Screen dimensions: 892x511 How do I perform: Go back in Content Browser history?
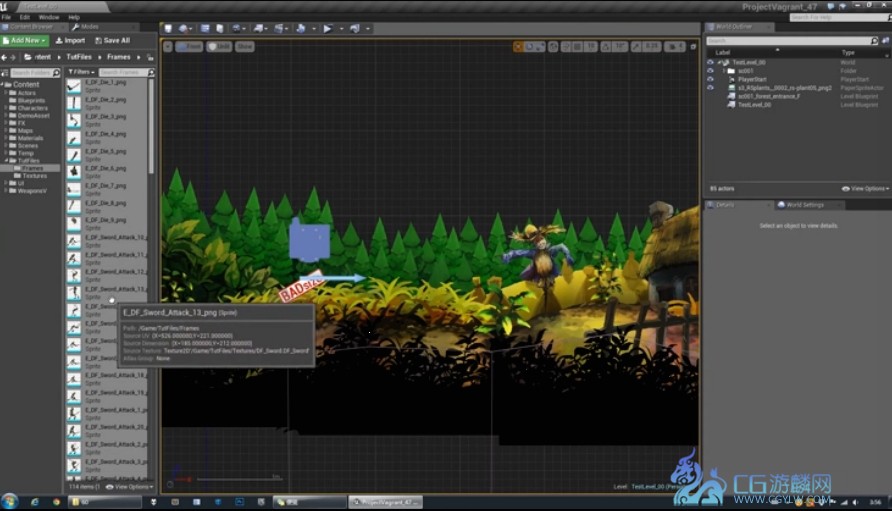coord(4,57)
